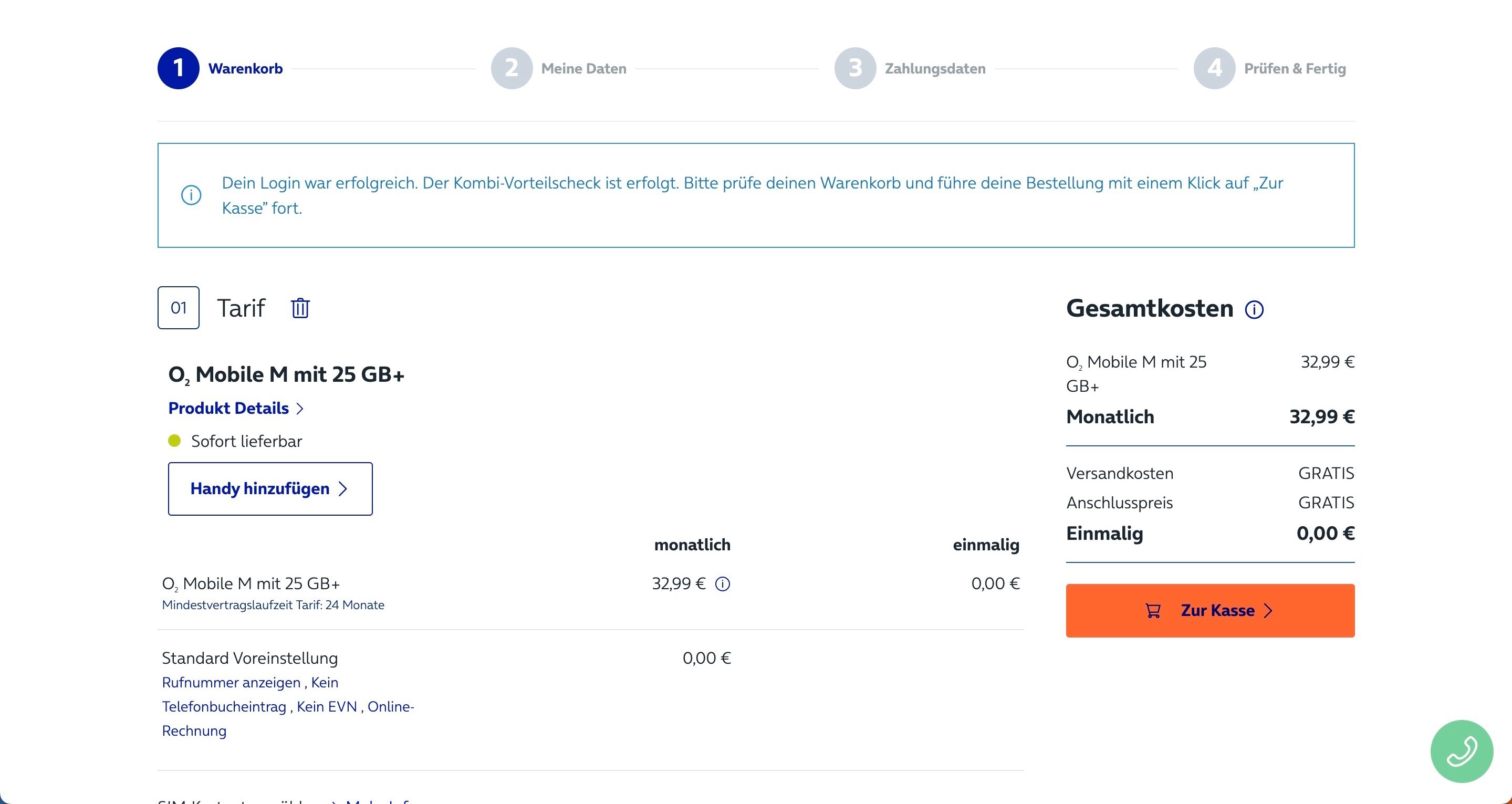
Task: Go to step 2 Meine Daten
Action: point(559,68)
